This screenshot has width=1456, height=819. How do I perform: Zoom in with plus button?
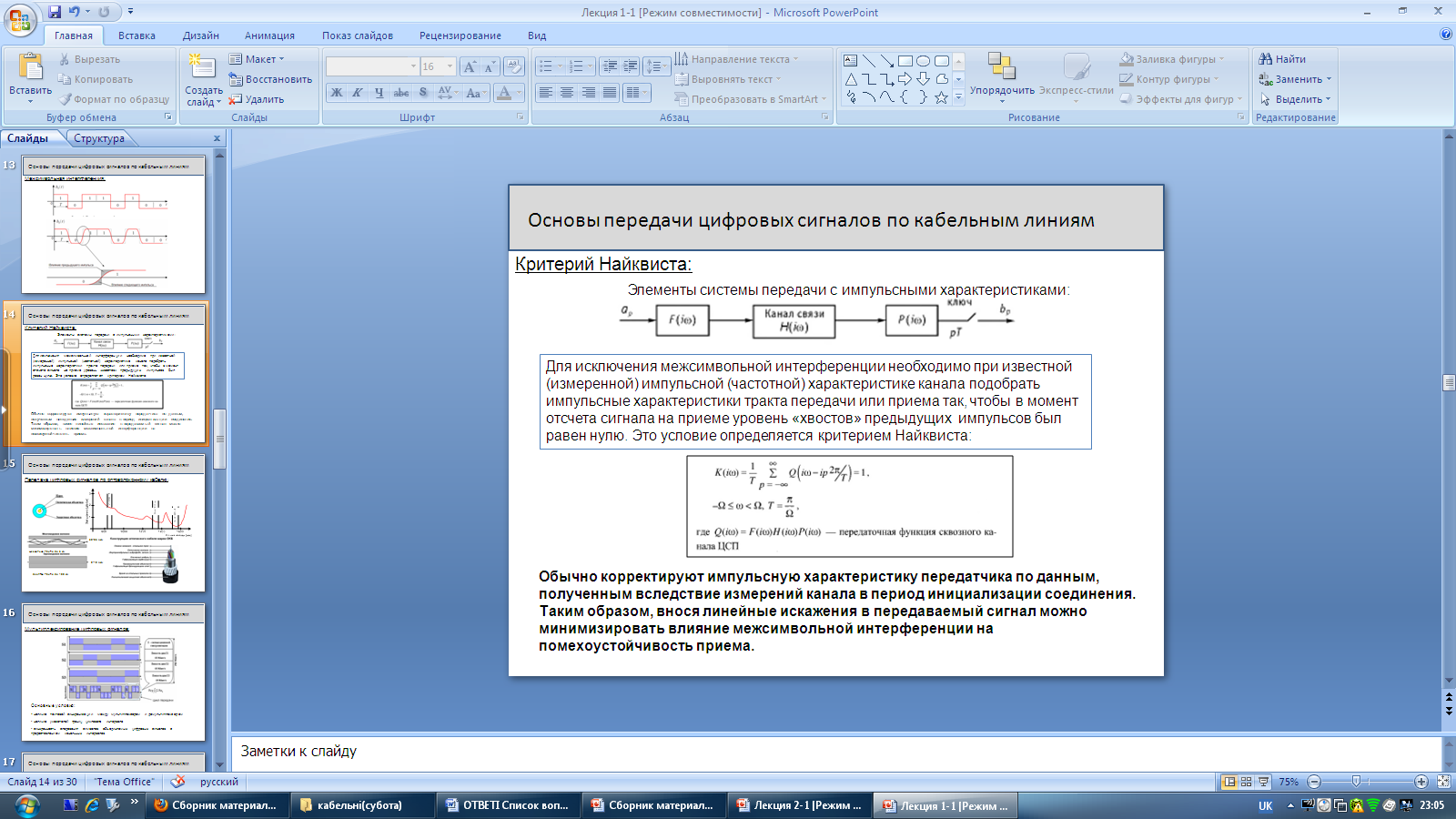point(1421,782)
